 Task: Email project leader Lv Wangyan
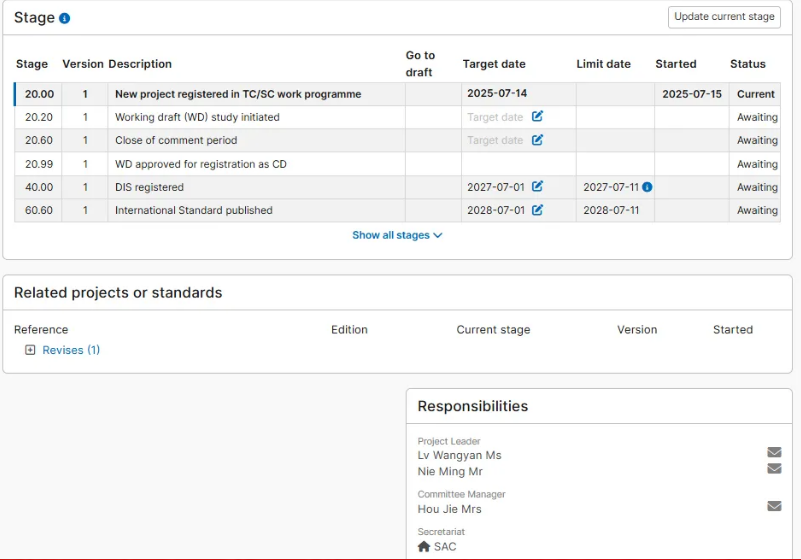pyautogui.click(x=774, y=452)
